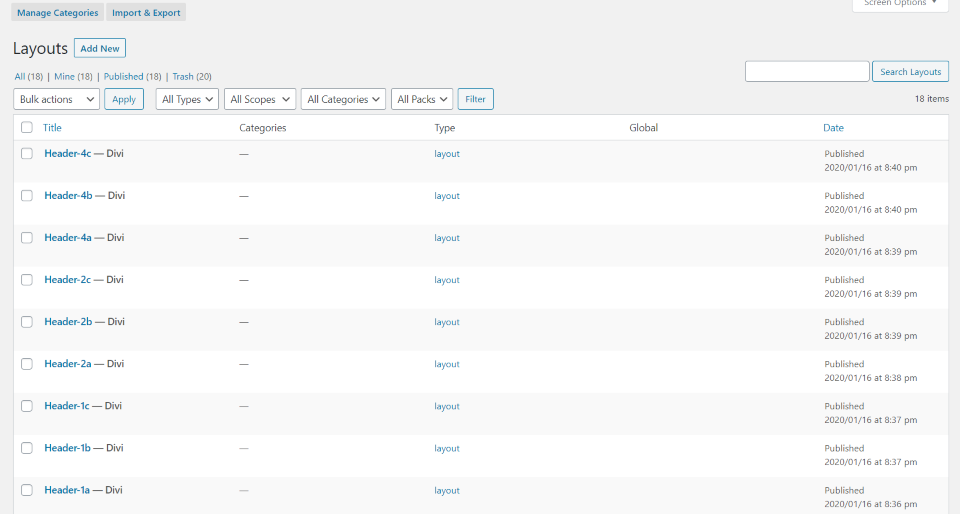This screenshot has height=514, width=960.
Task: Sort the table by Title column
Action: (52, 127)
